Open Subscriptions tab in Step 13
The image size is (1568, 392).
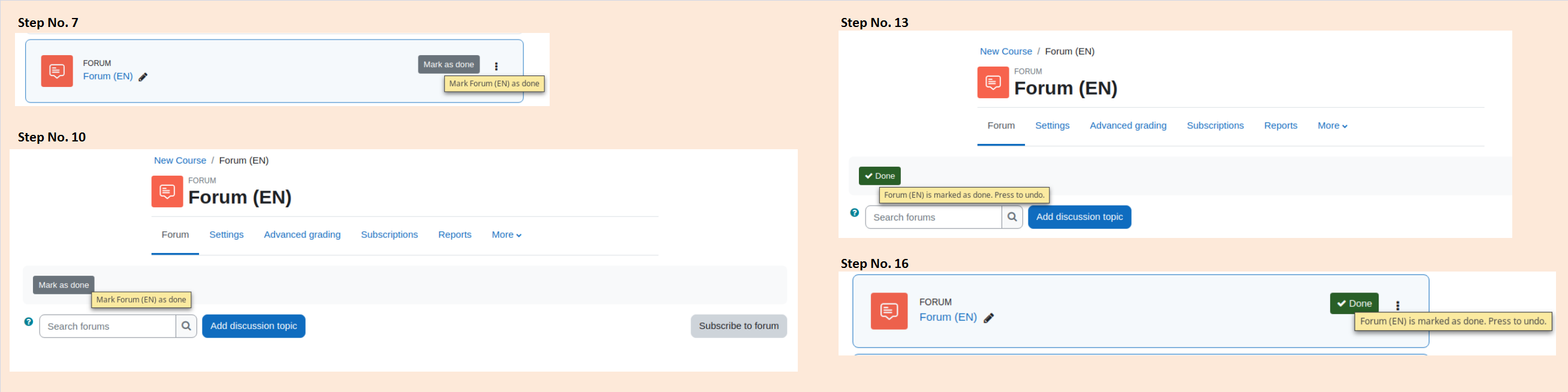[1216, 126]
